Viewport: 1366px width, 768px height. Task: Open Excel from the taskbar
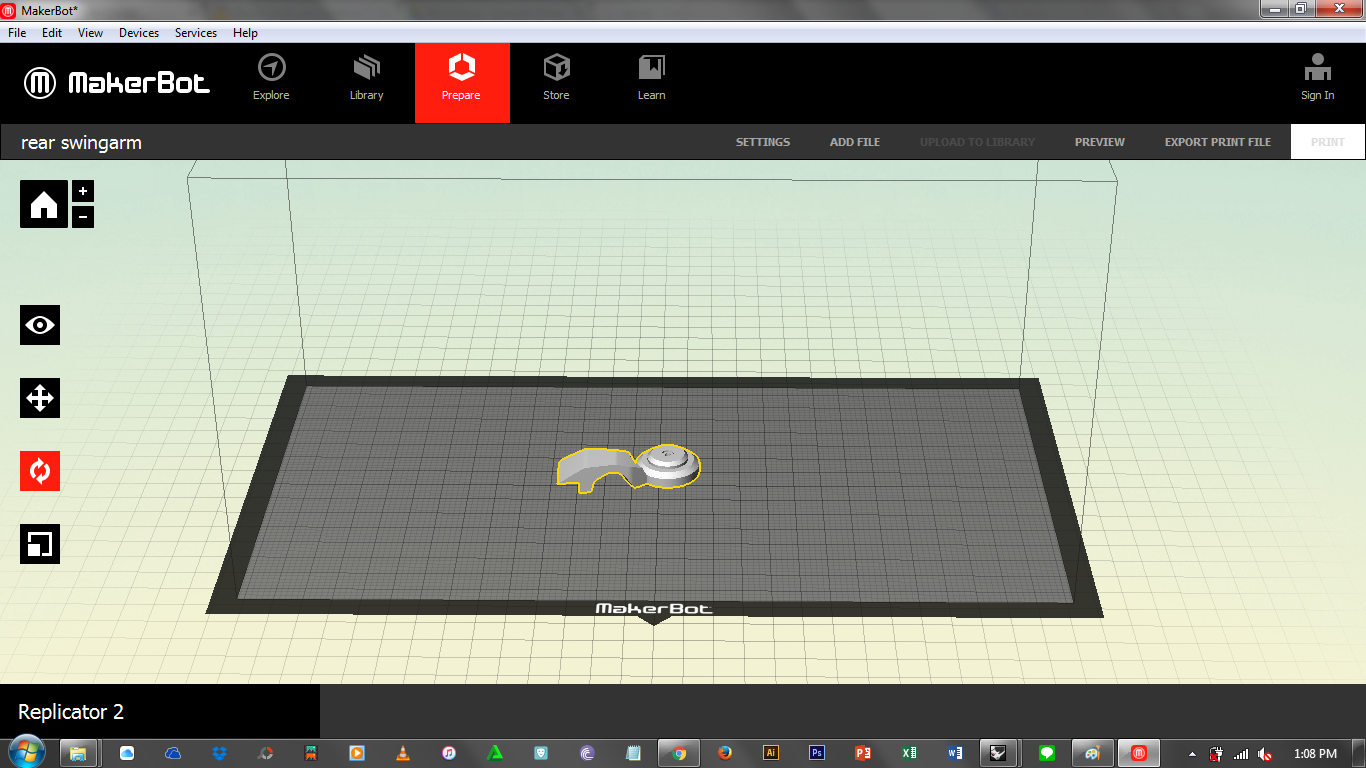coord(909,753)
